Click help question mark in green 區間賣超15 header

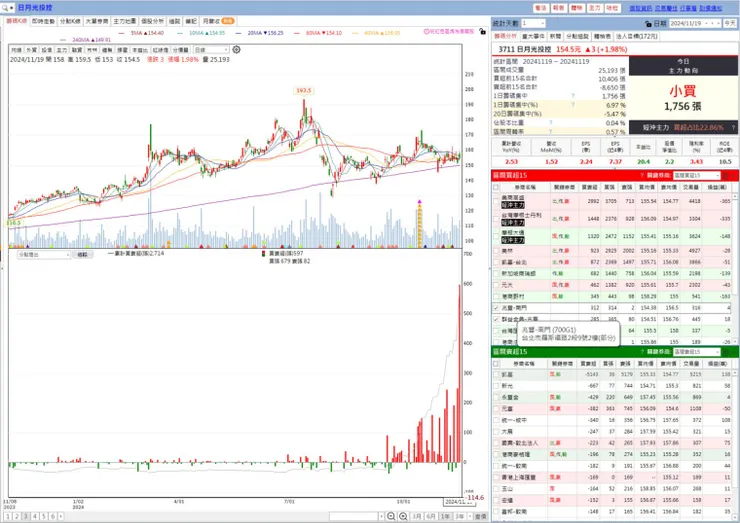[x=642, y=352]
